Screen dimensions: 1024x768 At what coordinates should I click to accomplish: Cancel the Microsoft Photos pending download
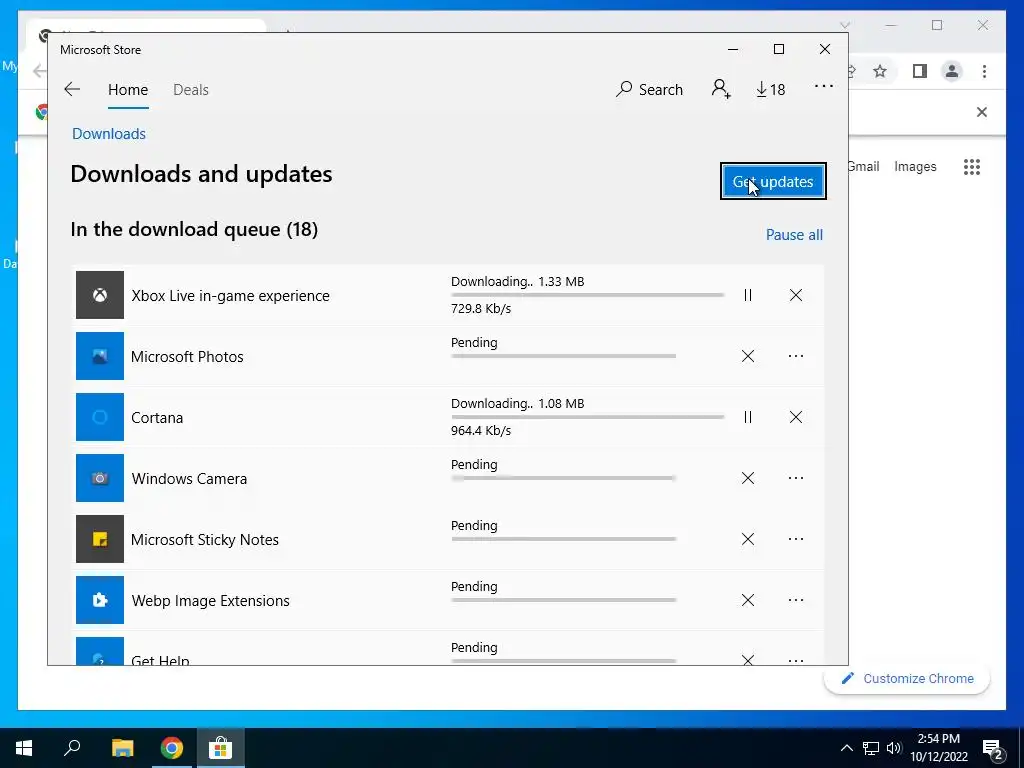(748, 356)
